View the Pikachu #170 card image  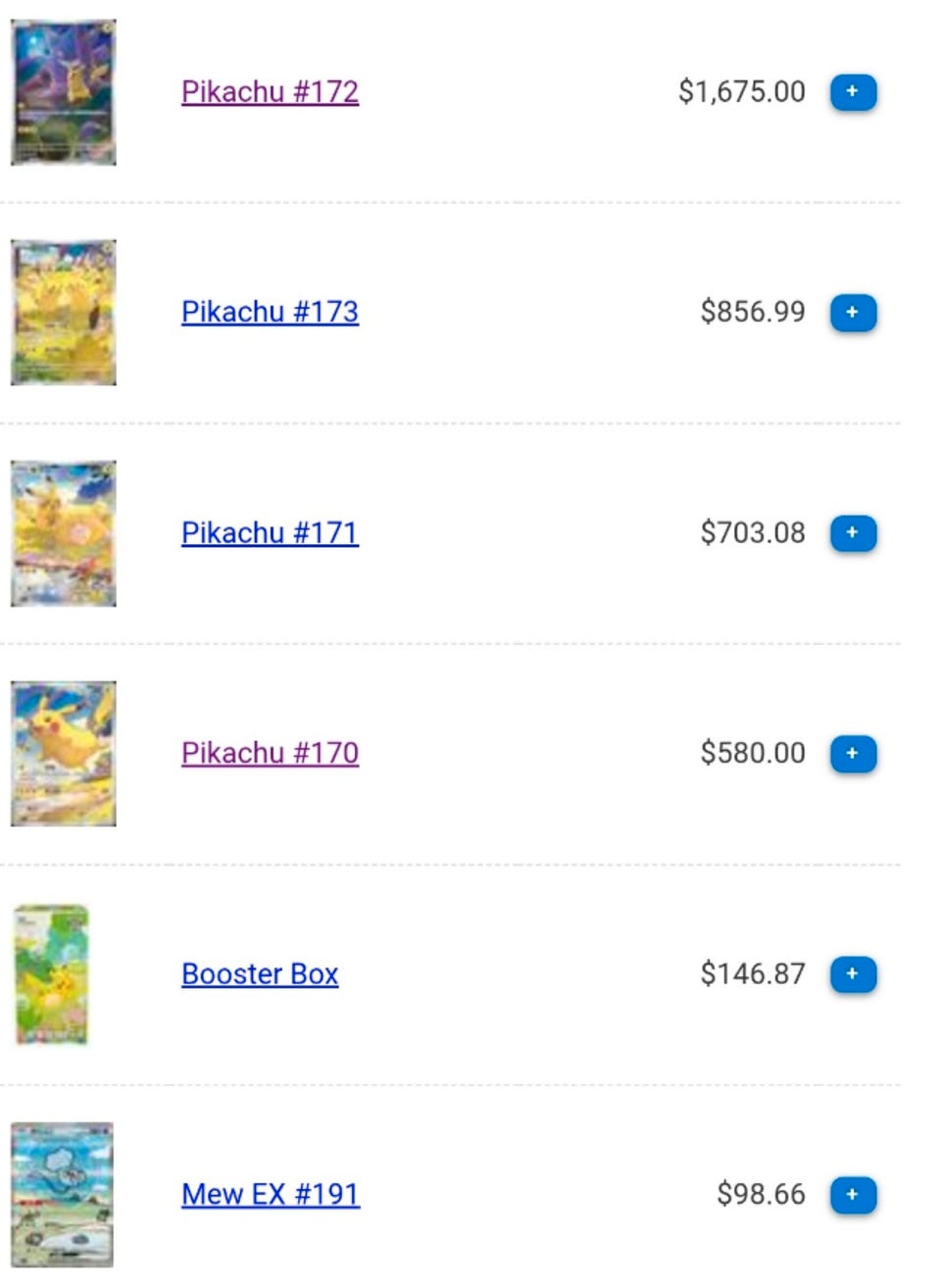tap(64, 754)
